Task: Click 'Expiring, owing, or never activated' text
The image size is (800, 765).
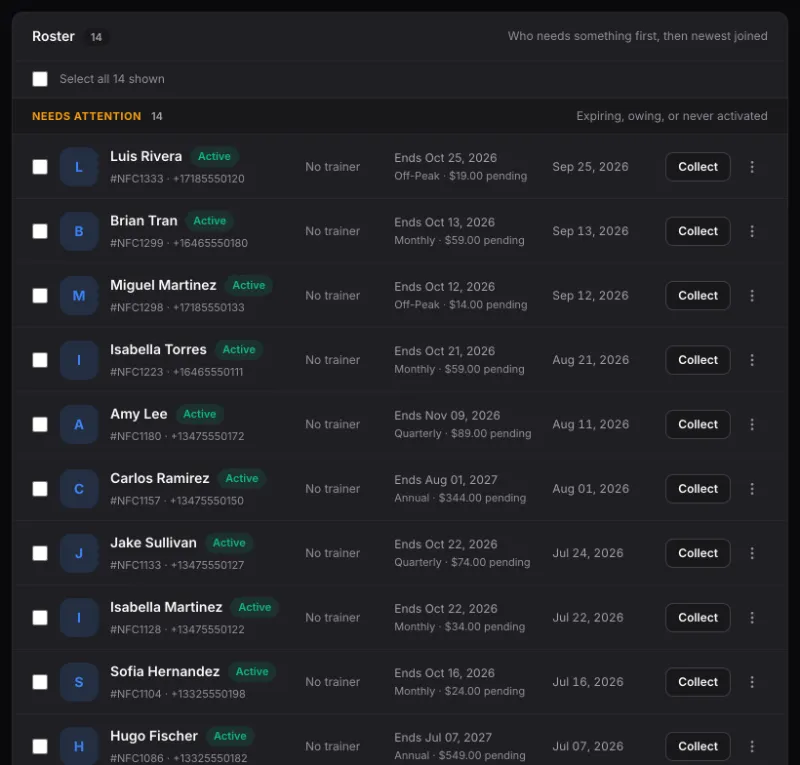Action: click(671, 116)
